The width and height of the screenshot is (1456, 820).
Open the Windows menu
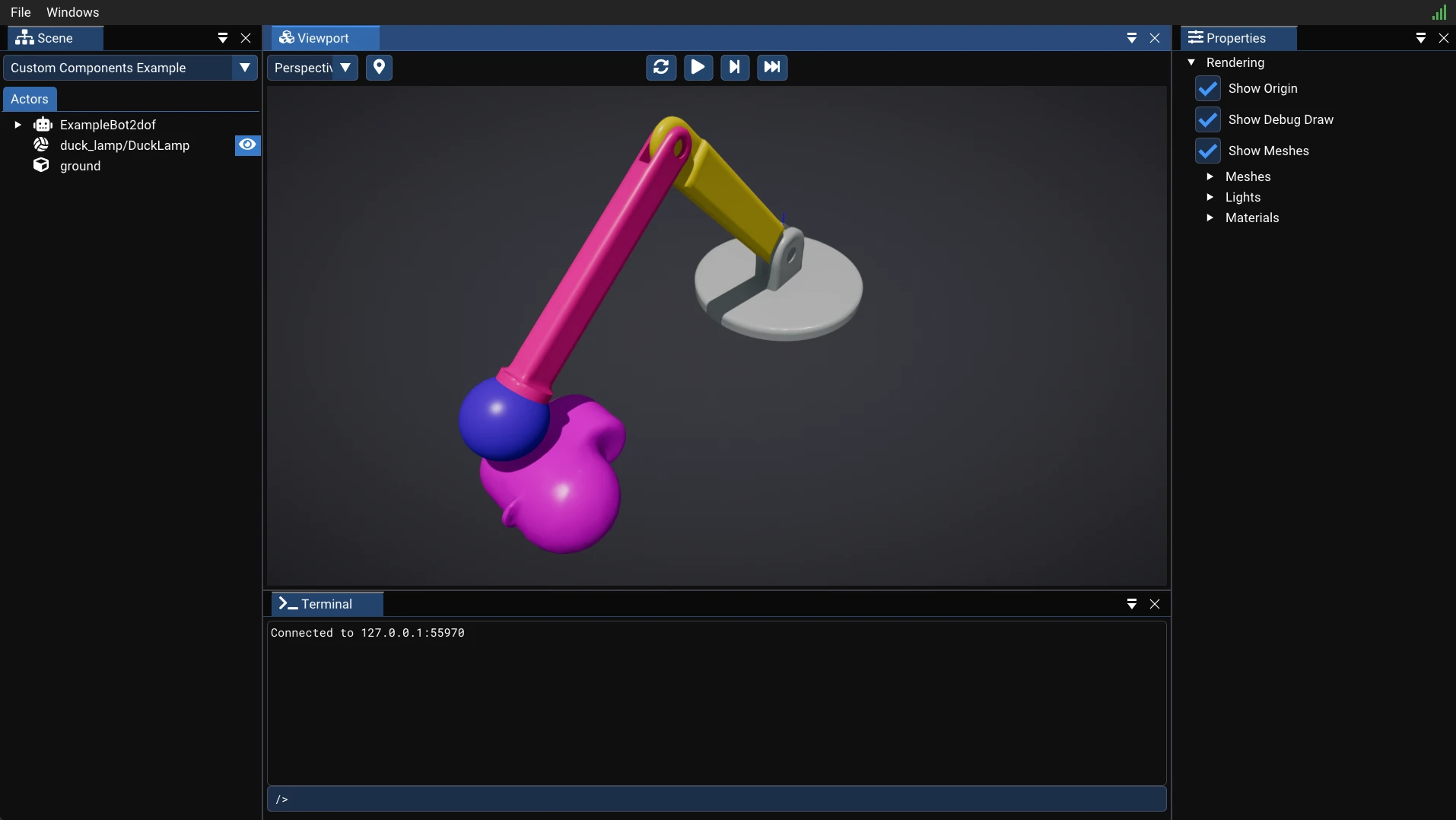72,12
